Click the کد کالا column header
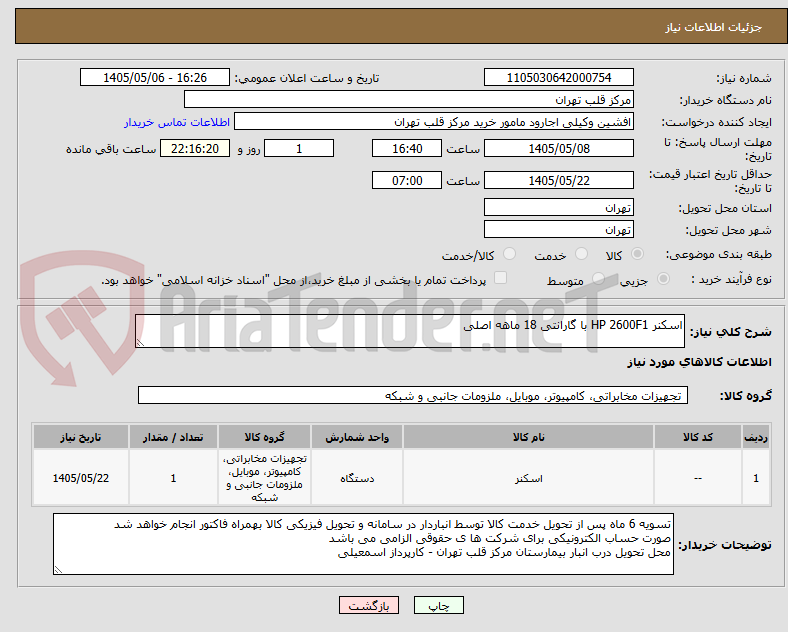 pyautogui.click(x=698, y=437)
